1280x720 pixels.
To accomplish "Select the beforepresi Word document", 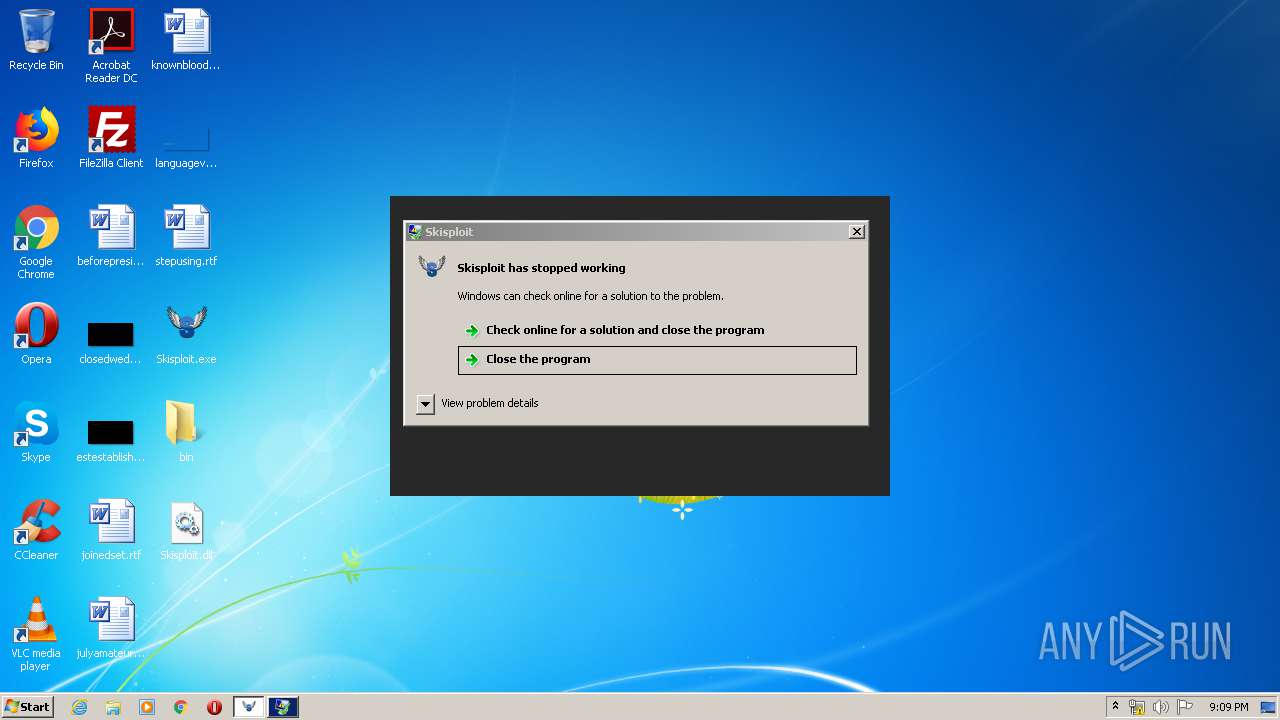I will 111,236.
